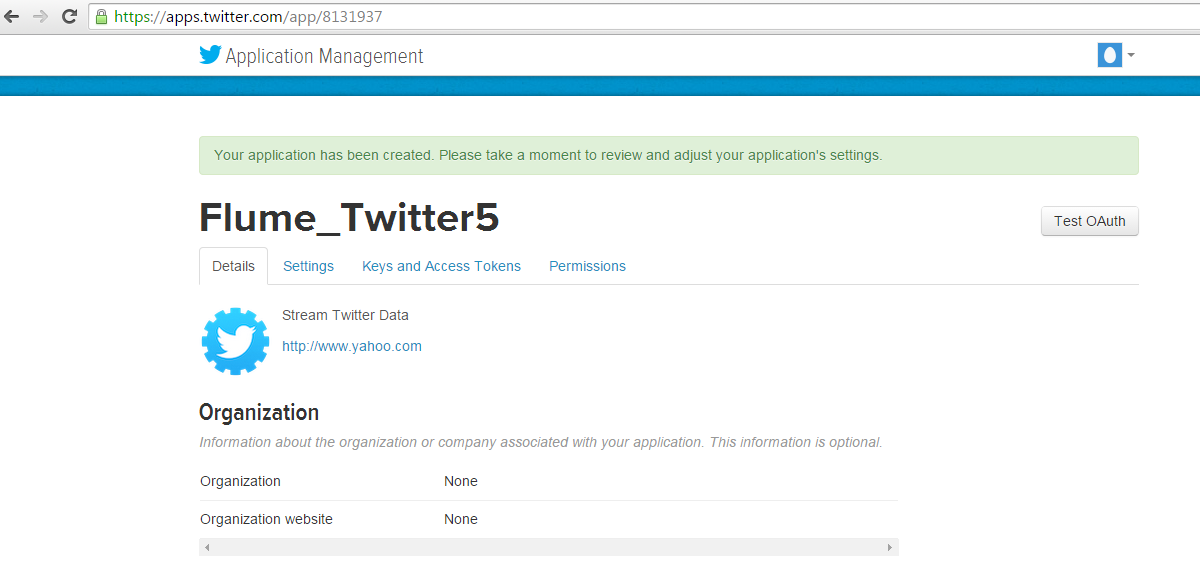Reload the page with refresh icon

[69, 17]
